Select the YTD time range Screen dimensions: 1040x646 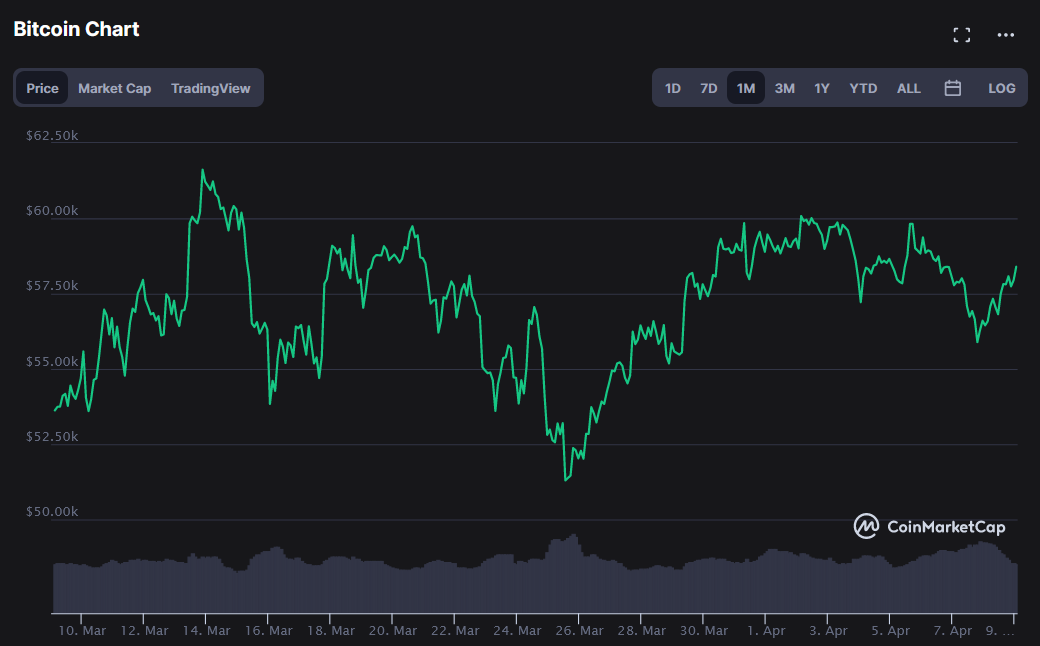pyautogui.click(x=863, y=88)
